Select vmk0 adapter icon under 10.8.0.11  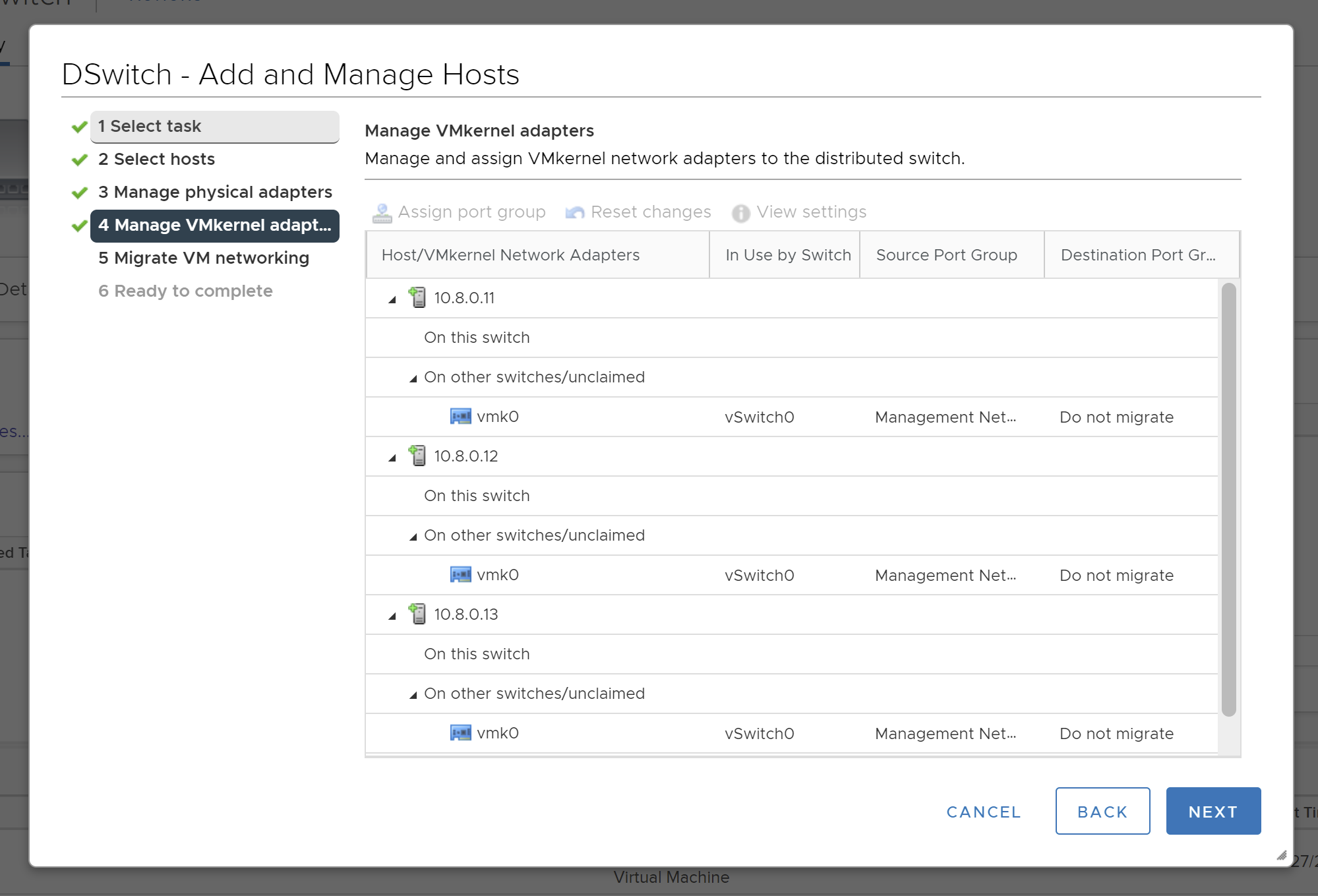click(460, 417)
